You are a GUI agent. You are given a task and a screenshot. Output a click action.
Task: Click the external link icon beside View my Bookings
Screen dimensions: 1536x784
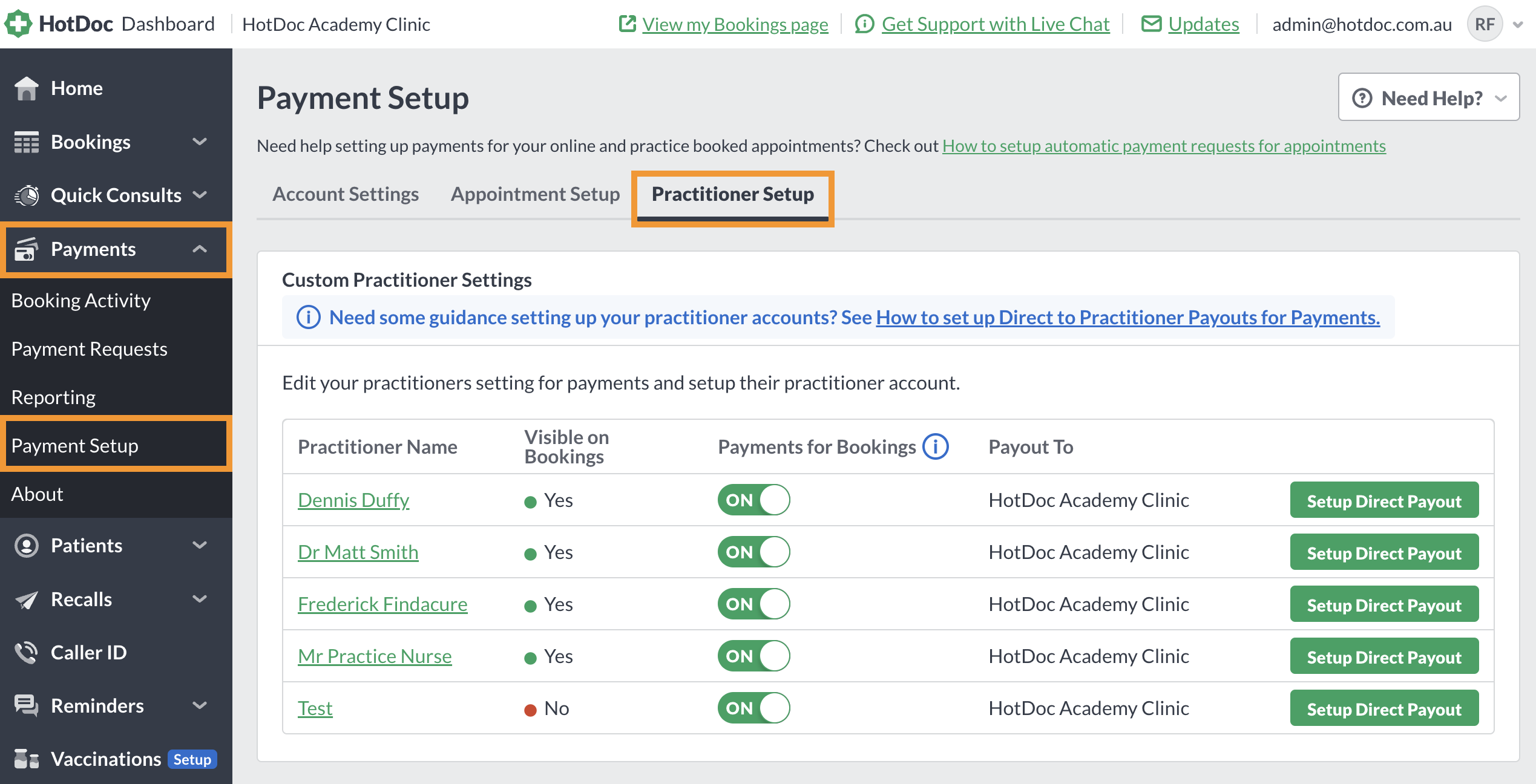[x=628, y=24]
